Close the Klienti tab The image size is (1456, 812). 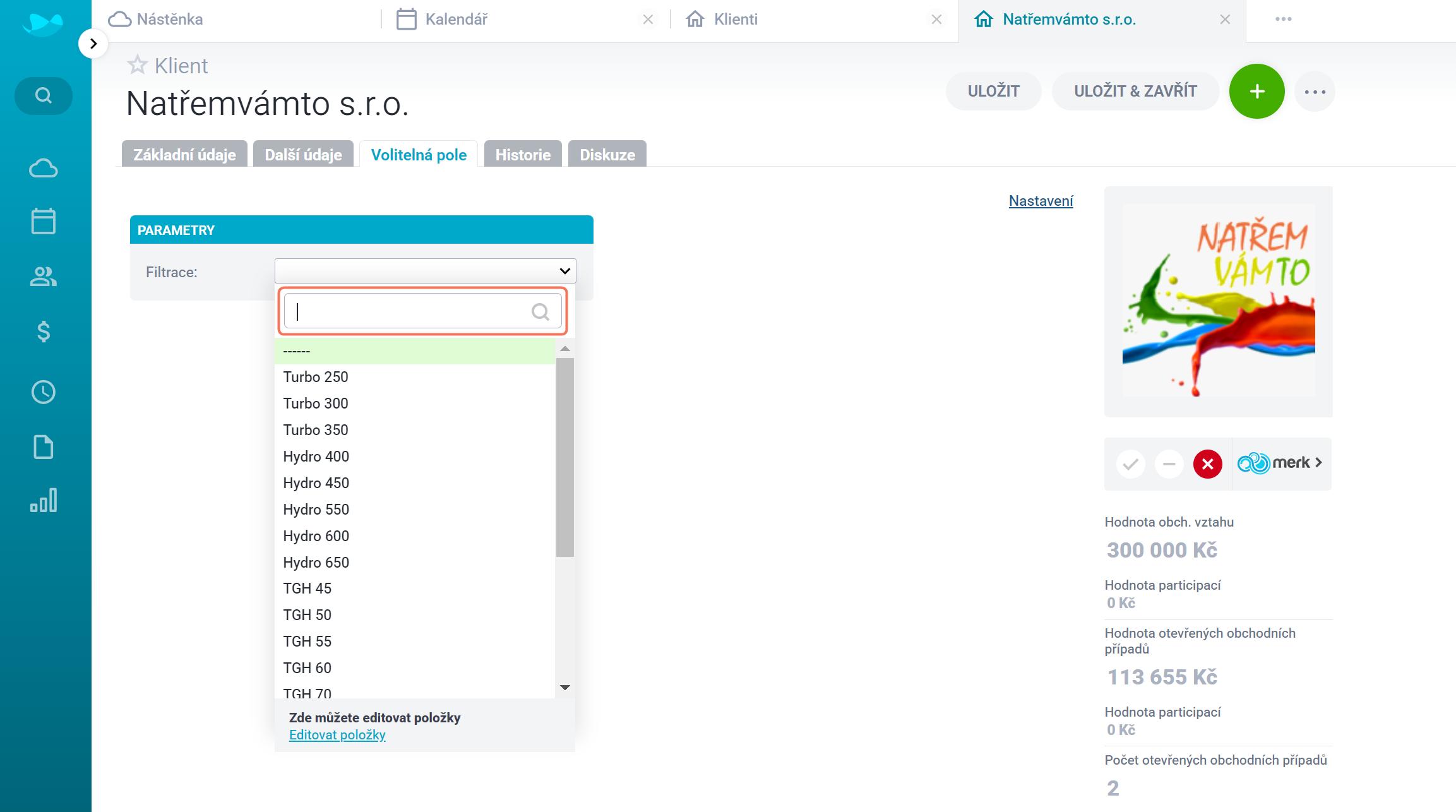(937, 20)
